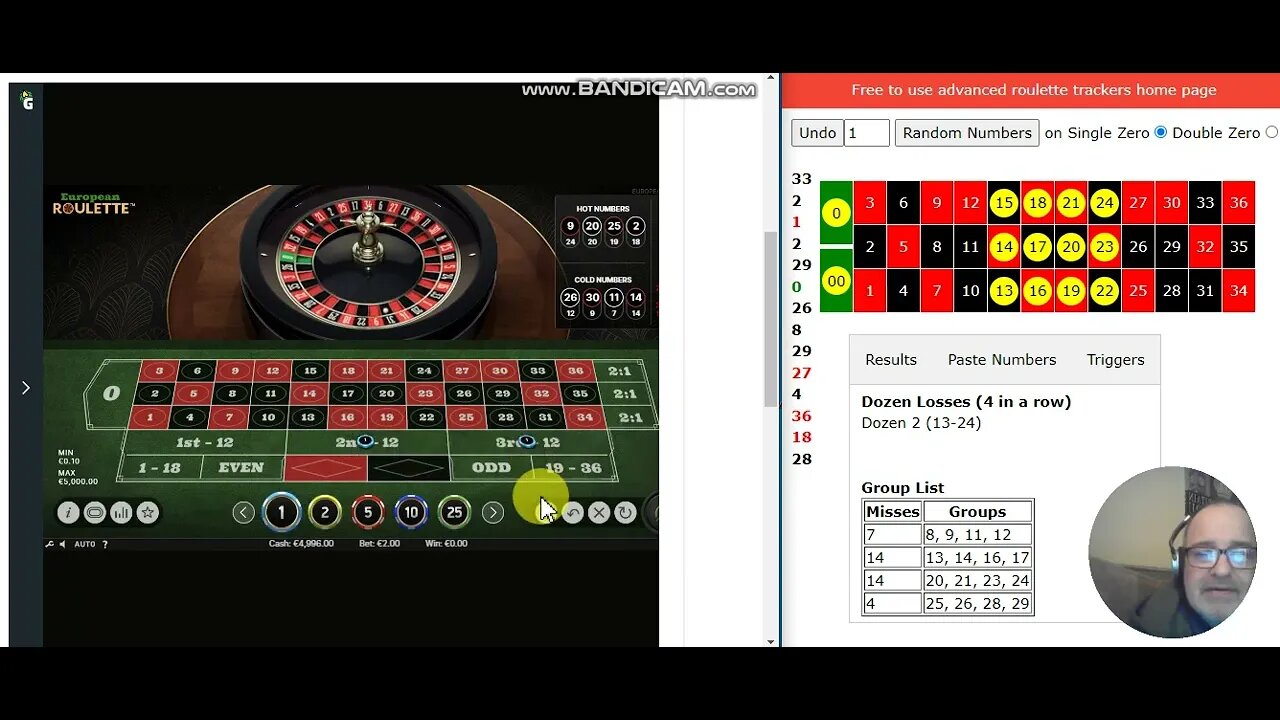The image size is (1280, 720).
Task: Bet on number 17 on the table
Action: pos(348,394)
